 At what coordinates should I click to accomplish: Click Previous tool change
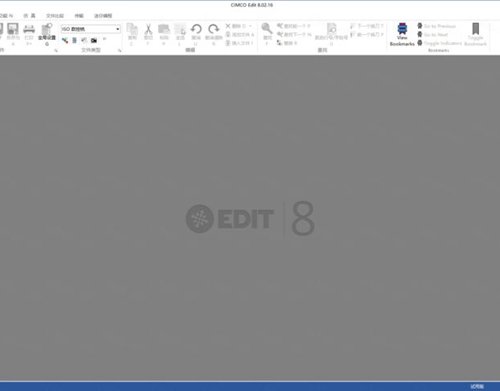point(367,35)
